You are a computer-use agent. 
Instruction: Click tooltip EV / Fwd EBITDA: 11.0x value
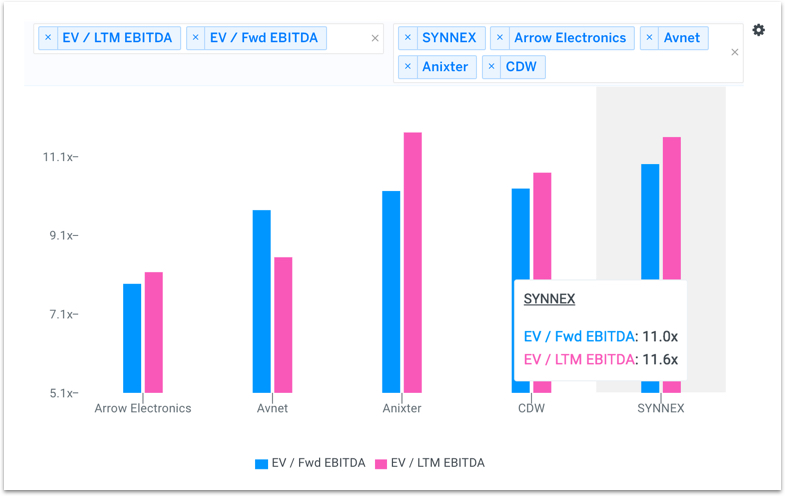601,336
